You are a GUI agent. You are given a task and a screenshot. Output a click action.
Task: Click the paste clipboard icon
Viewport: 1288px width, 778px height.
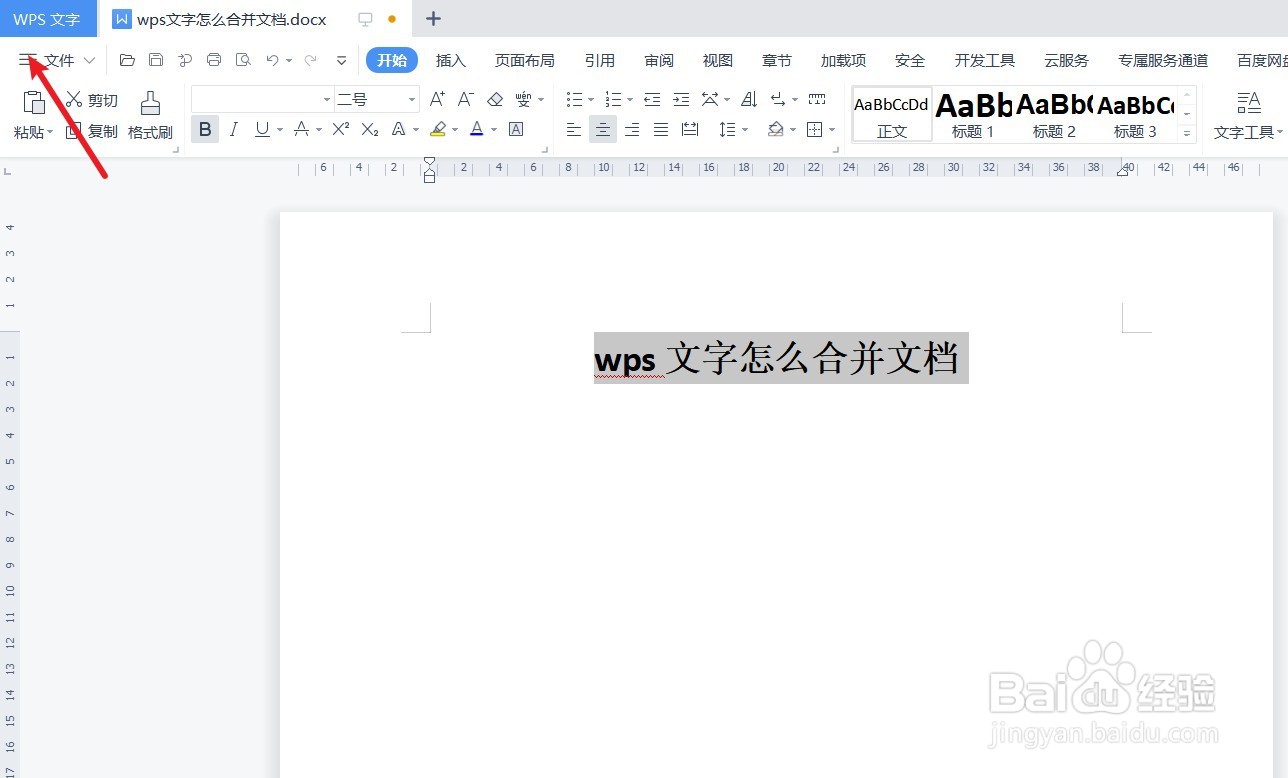(34, 102)
